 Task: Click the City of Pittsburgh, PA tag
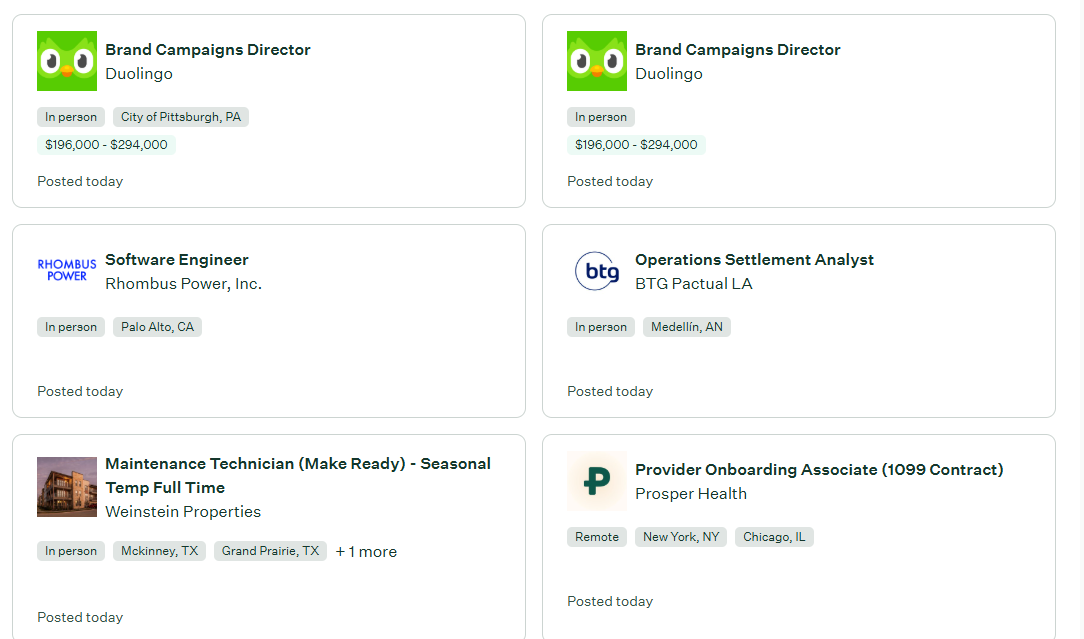[x=180, y=117]
